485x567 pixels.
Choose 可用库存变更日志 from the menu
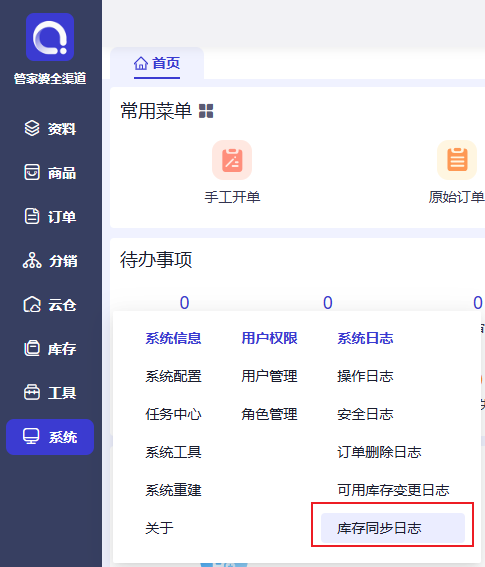[393, 490]
